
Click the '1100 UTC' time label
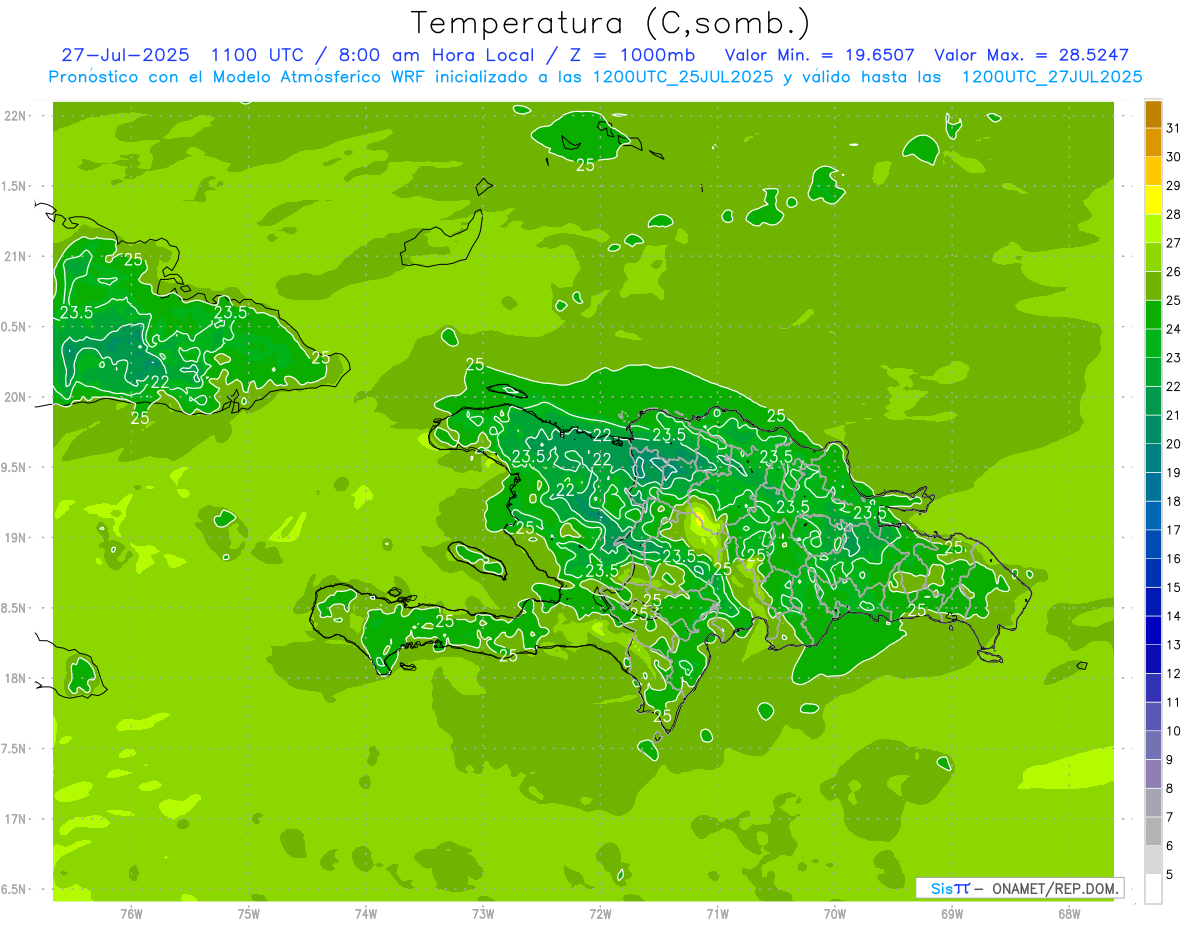[257, 55]
